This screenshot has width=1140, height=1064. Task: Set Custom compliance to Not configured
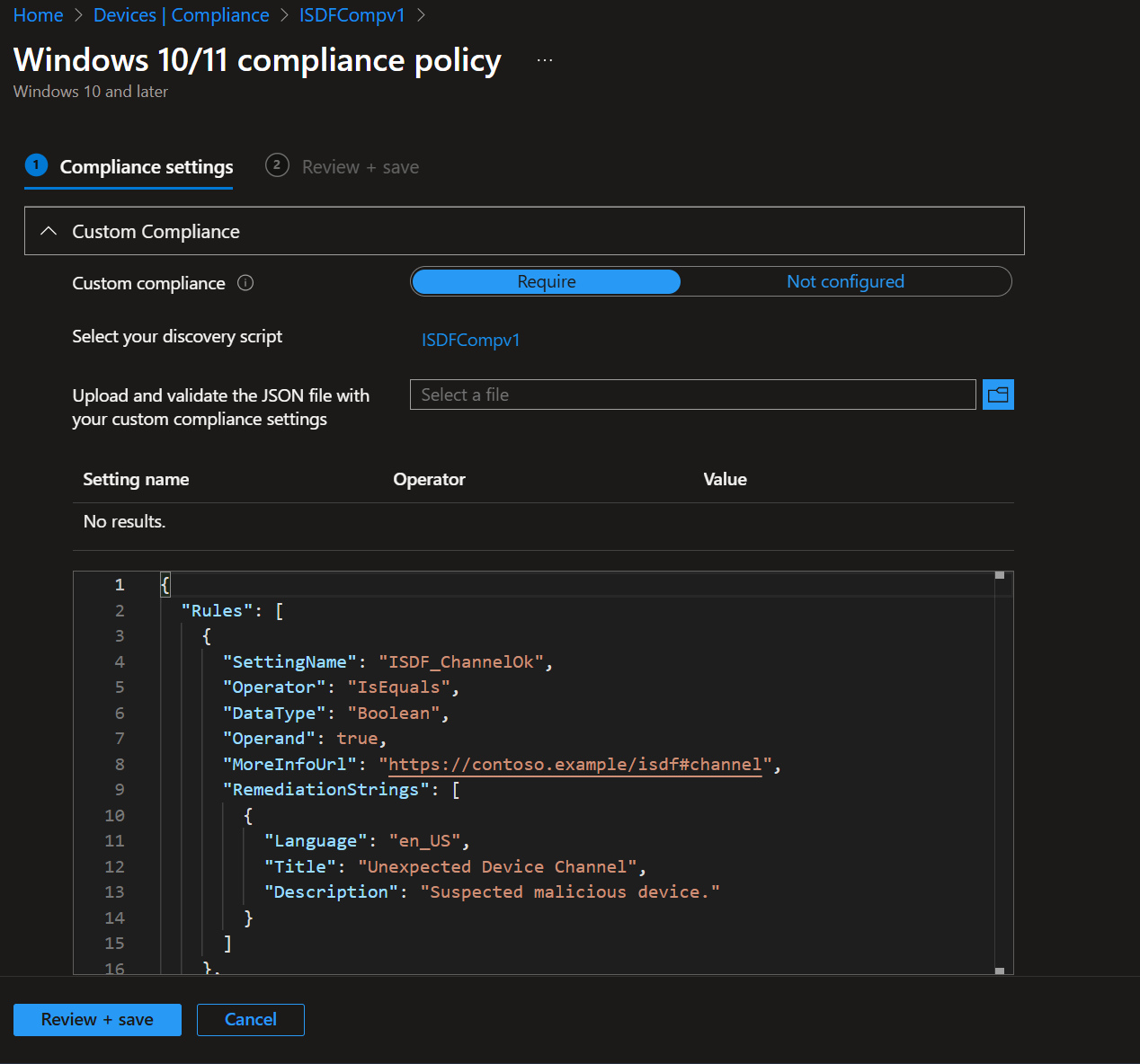click(x=845, y=281)
